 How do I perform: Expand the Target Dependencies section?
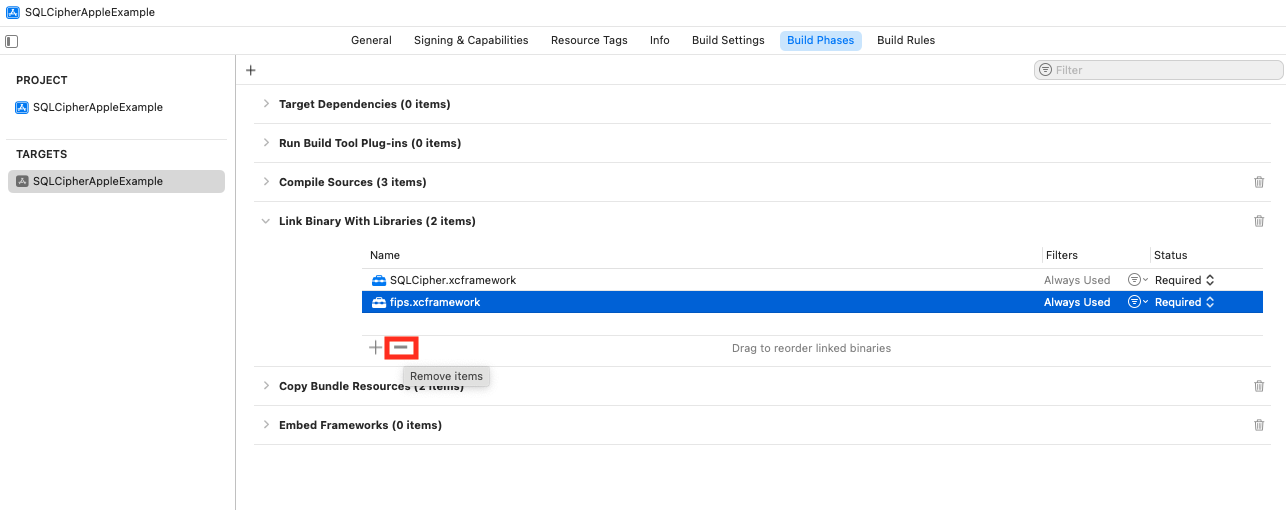tap(266, 104)
